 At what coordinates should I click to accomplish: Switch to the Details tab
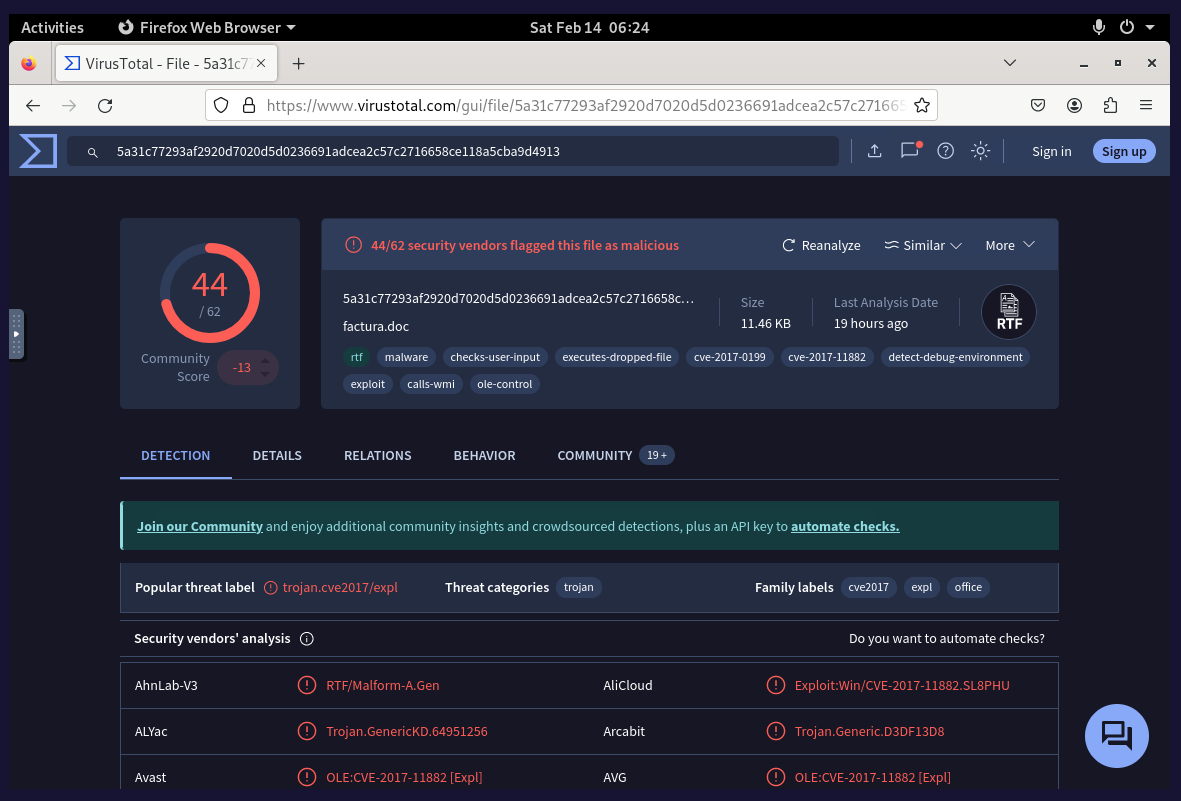click(x=277, y=456)
